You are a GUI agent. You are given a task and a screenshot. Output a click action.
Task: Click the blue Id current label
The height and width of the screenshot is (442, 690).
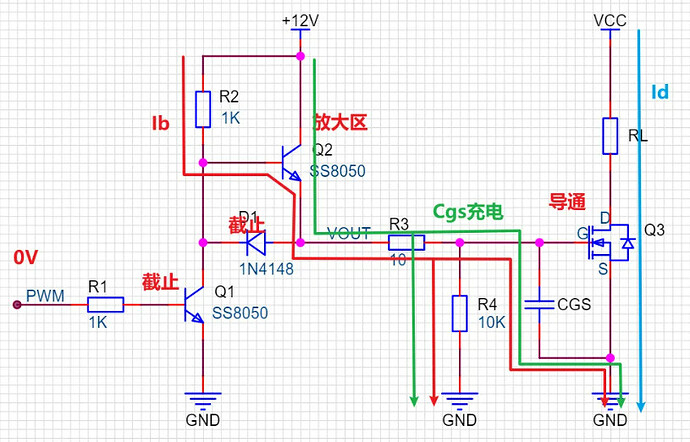659,93
